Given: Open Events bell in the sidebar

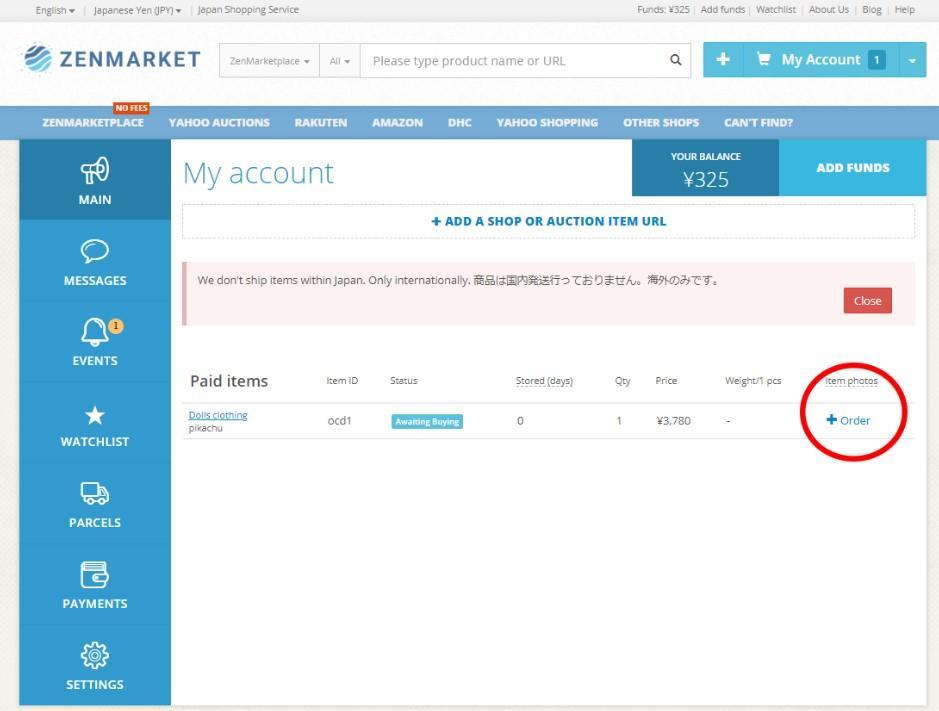Looking at the screenshot, I should 95,342.
